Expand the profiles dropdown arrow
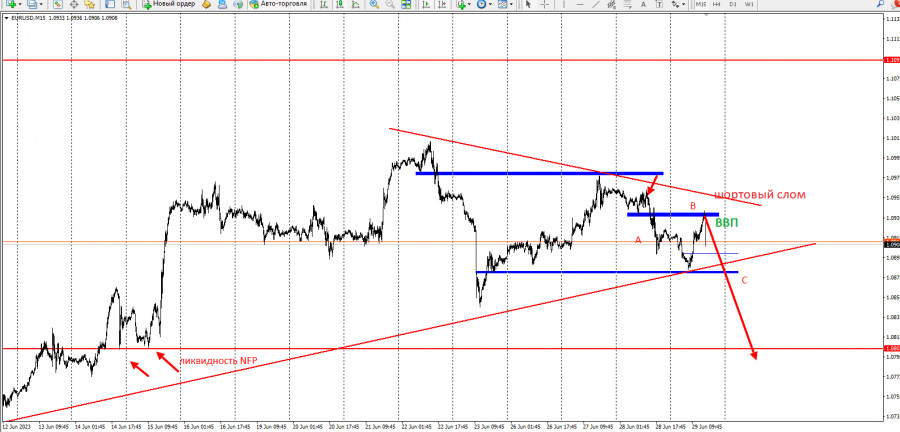The image size is (900, 432). pos(42,4)
